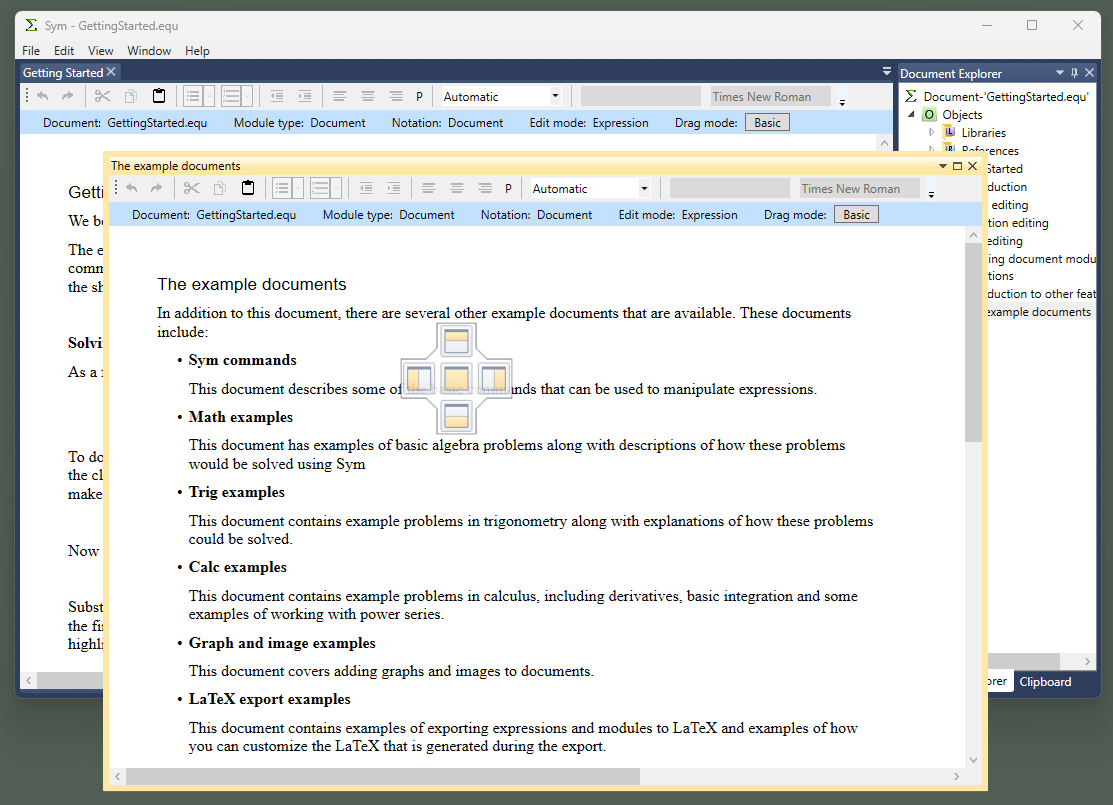The image size is (1113, 805).
Task: Click example documents horizontal scrollbar thumb
Action: pos(383,777)
